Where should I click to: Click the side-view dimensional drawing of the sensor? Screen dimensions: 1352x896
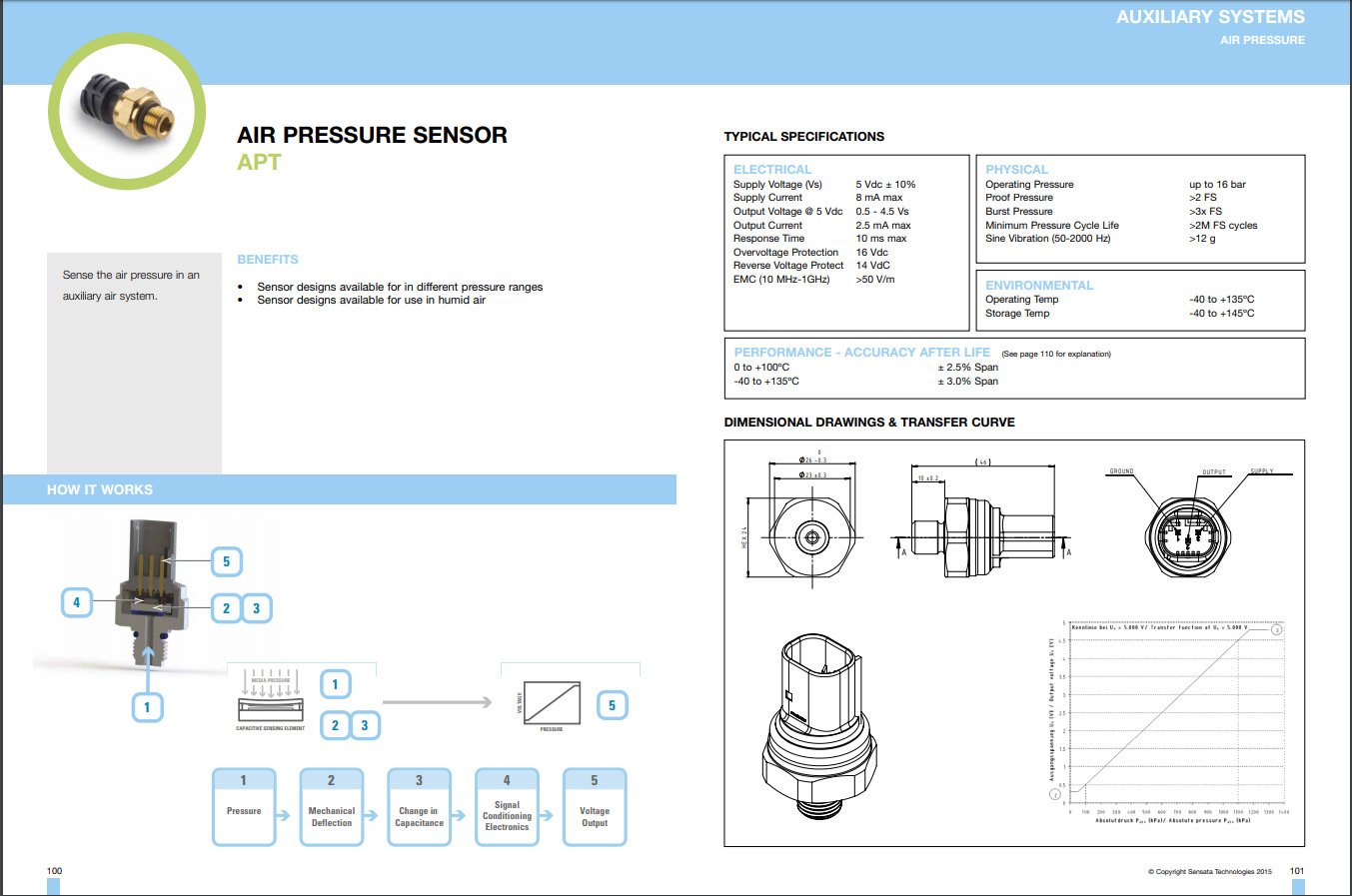point(981,521)
